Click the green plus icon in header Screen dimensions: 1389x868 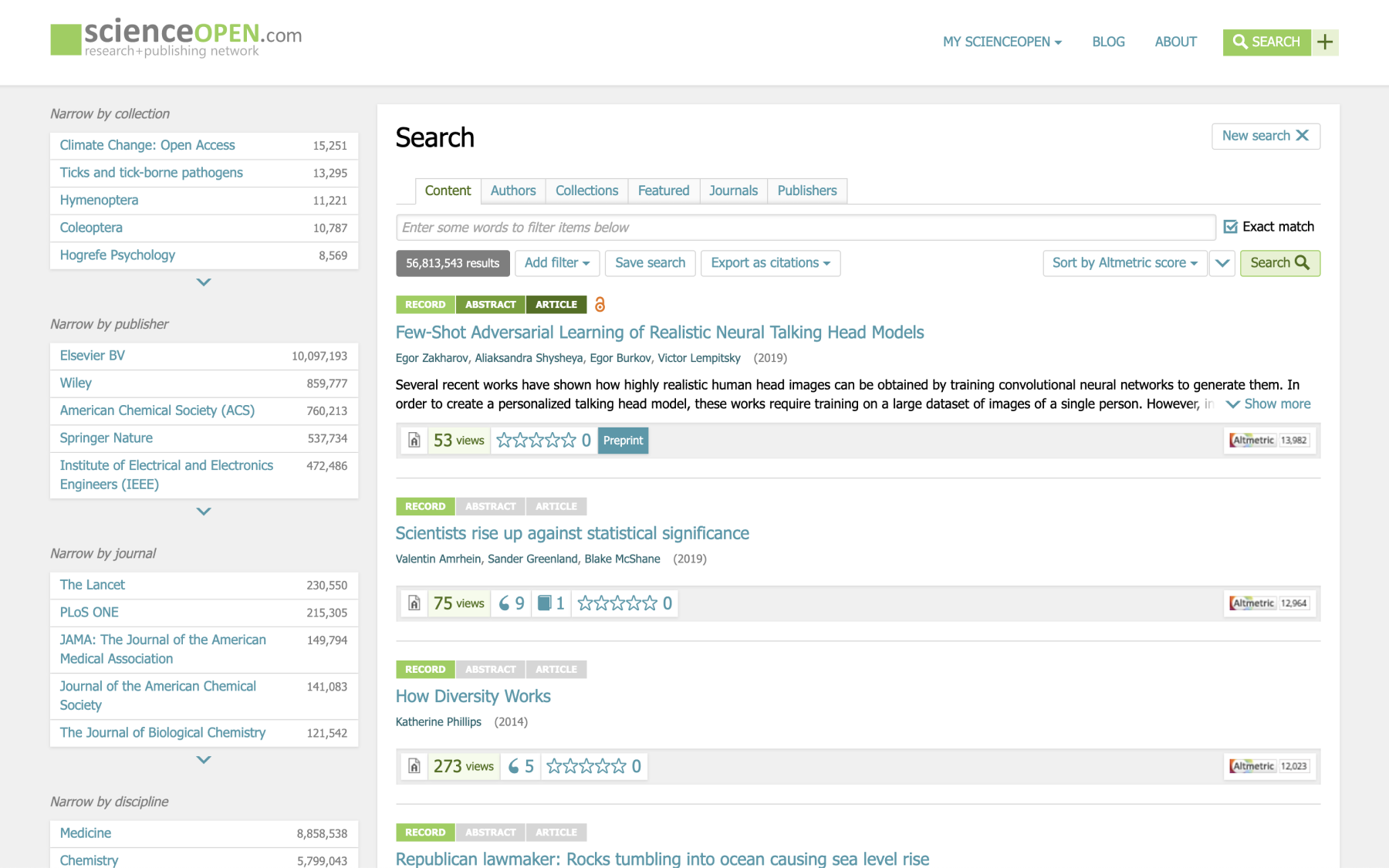tap(1325, 42)
